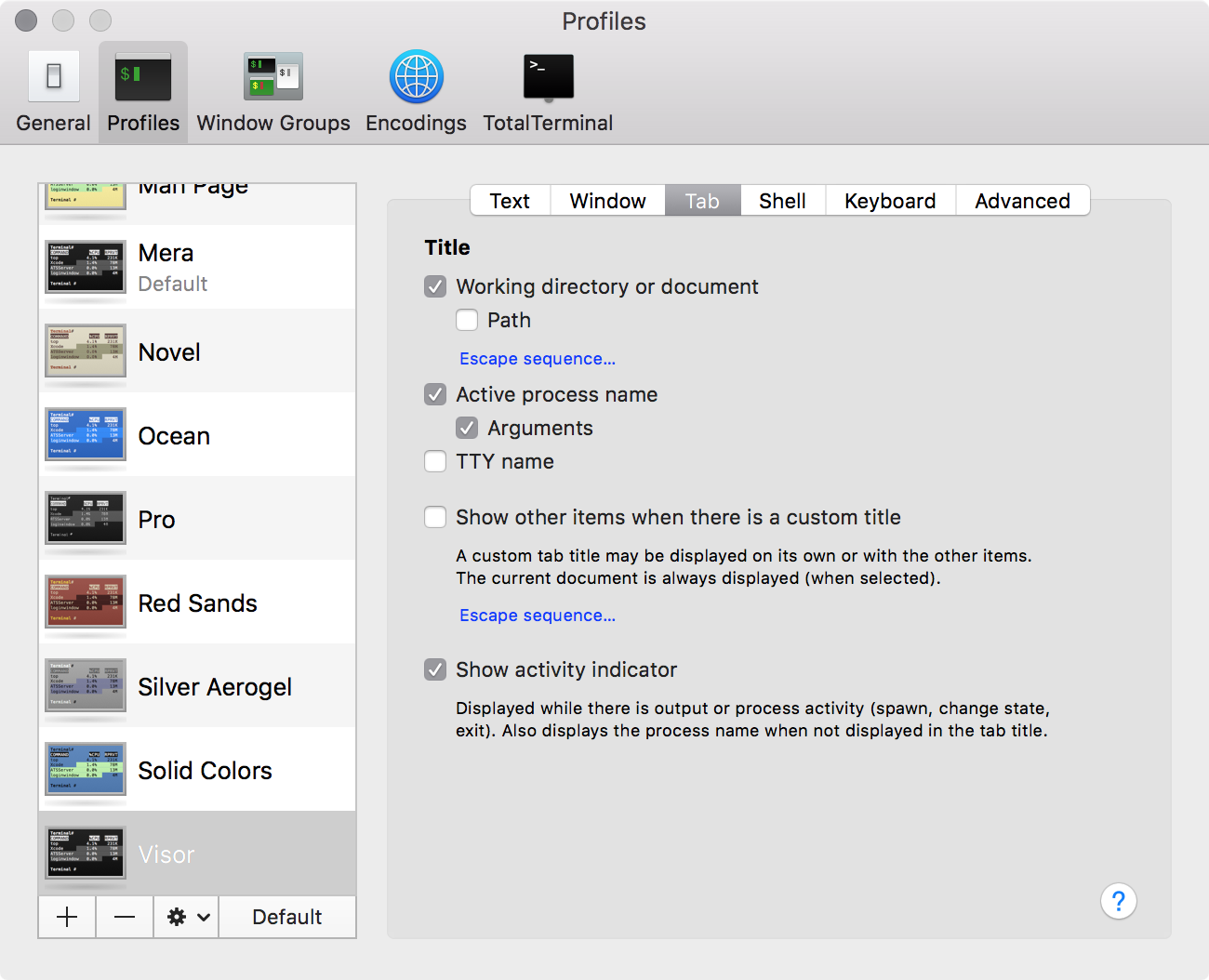Screen dimensions: 1209x980
Task: Select the Mera profile thumbnail
Action: pos(86,267)
